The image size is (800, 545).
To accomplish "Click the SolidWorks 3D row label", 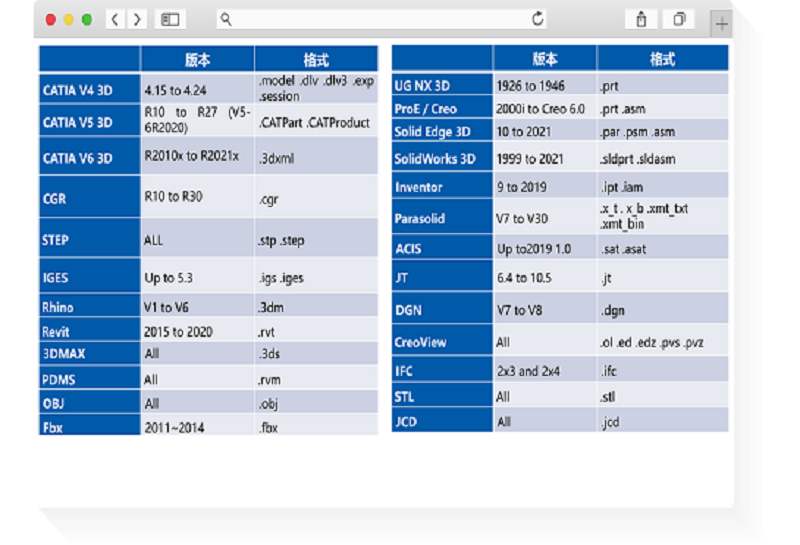I will pos(442,158).
